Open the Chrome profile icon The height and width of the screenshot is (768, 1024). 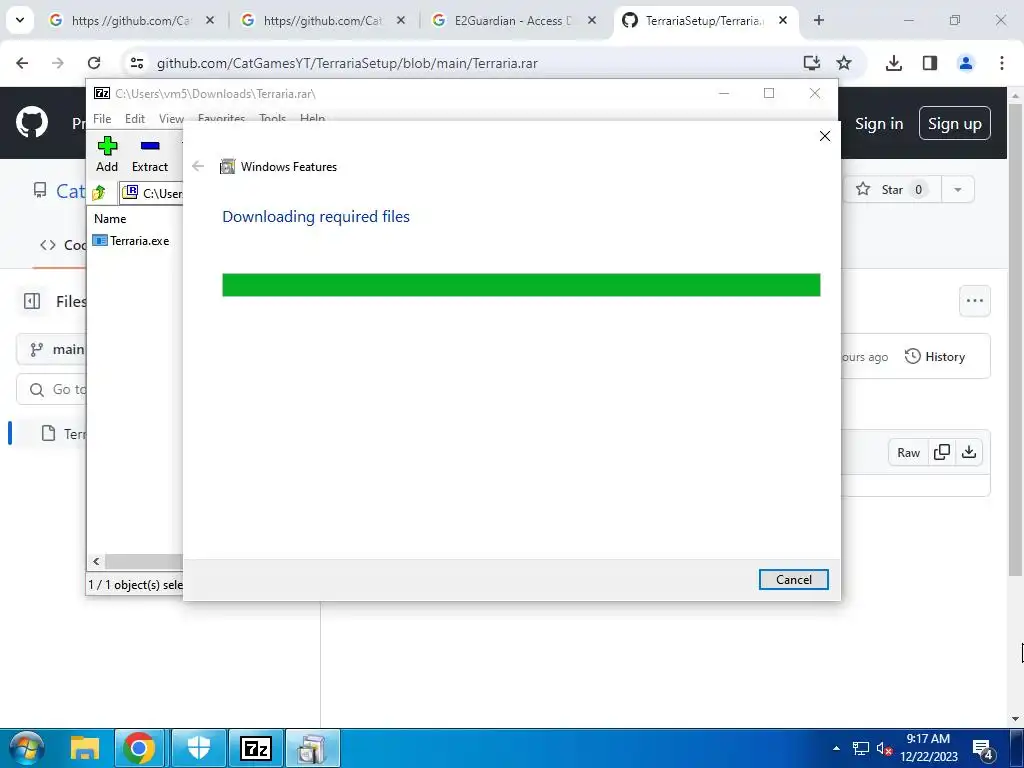[966, 63]
